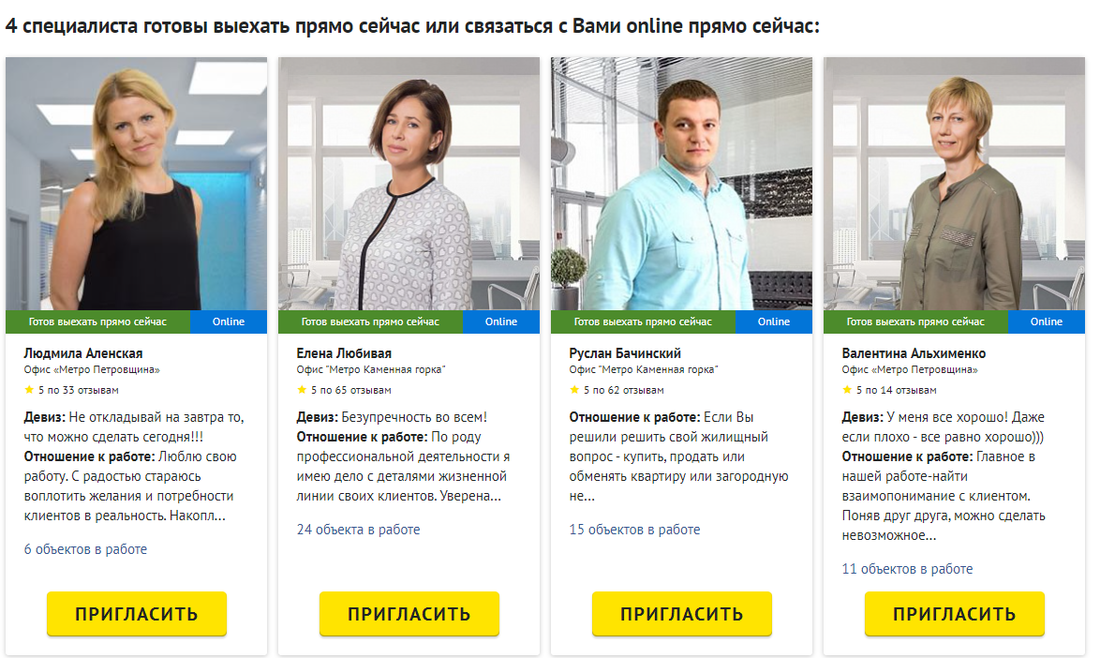Viewport: 1100px width, 658px height.
Task: Open the 6 объектов в работе link
Action: tap(86, 549)
